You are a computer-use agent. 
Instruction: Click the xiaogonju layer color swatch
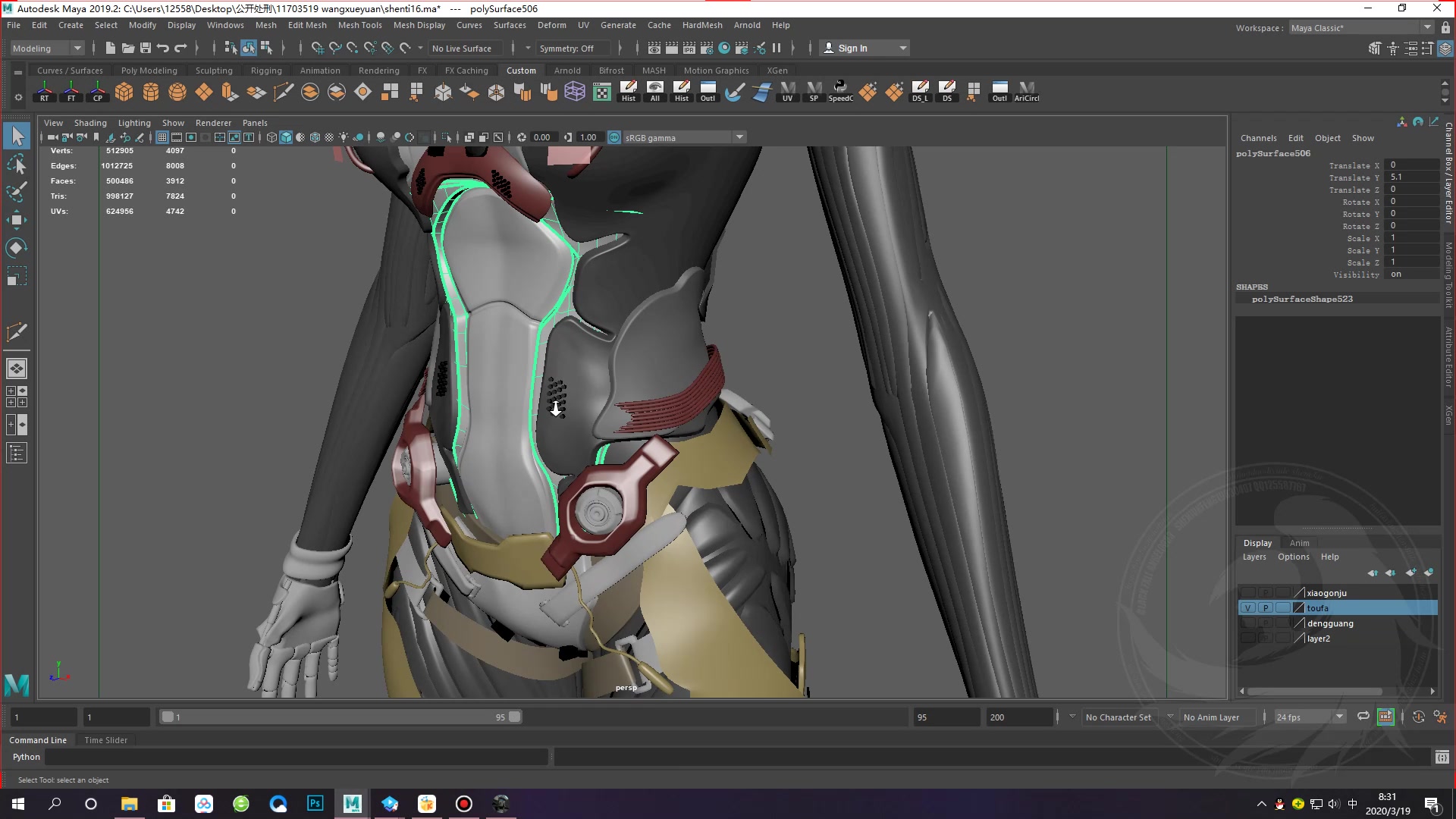point(1298,593)
